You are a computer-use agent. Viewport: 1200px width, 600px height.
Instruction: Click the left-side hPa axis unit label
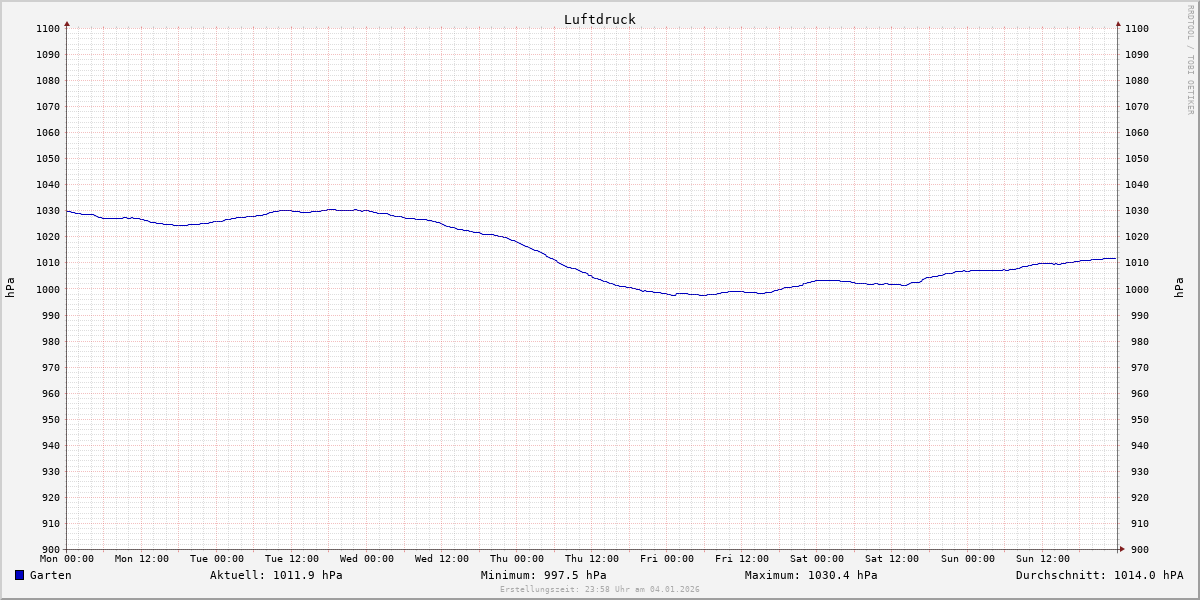(10, 288)
